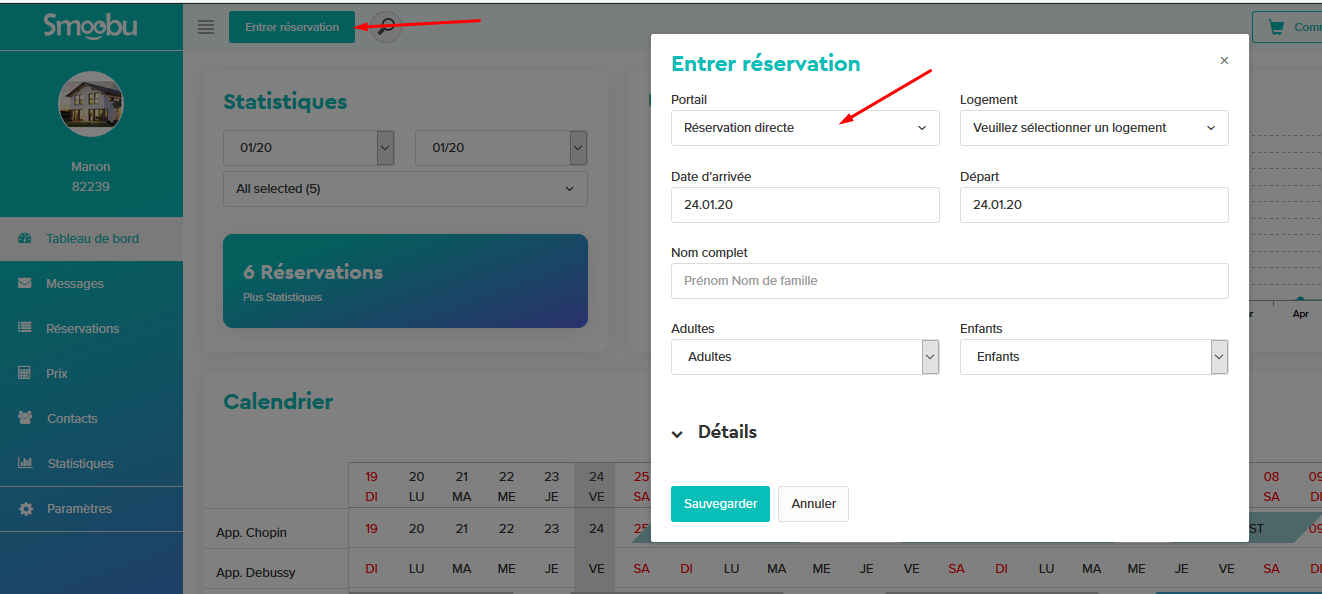Click the Statistiques bar chart icon

25,463
